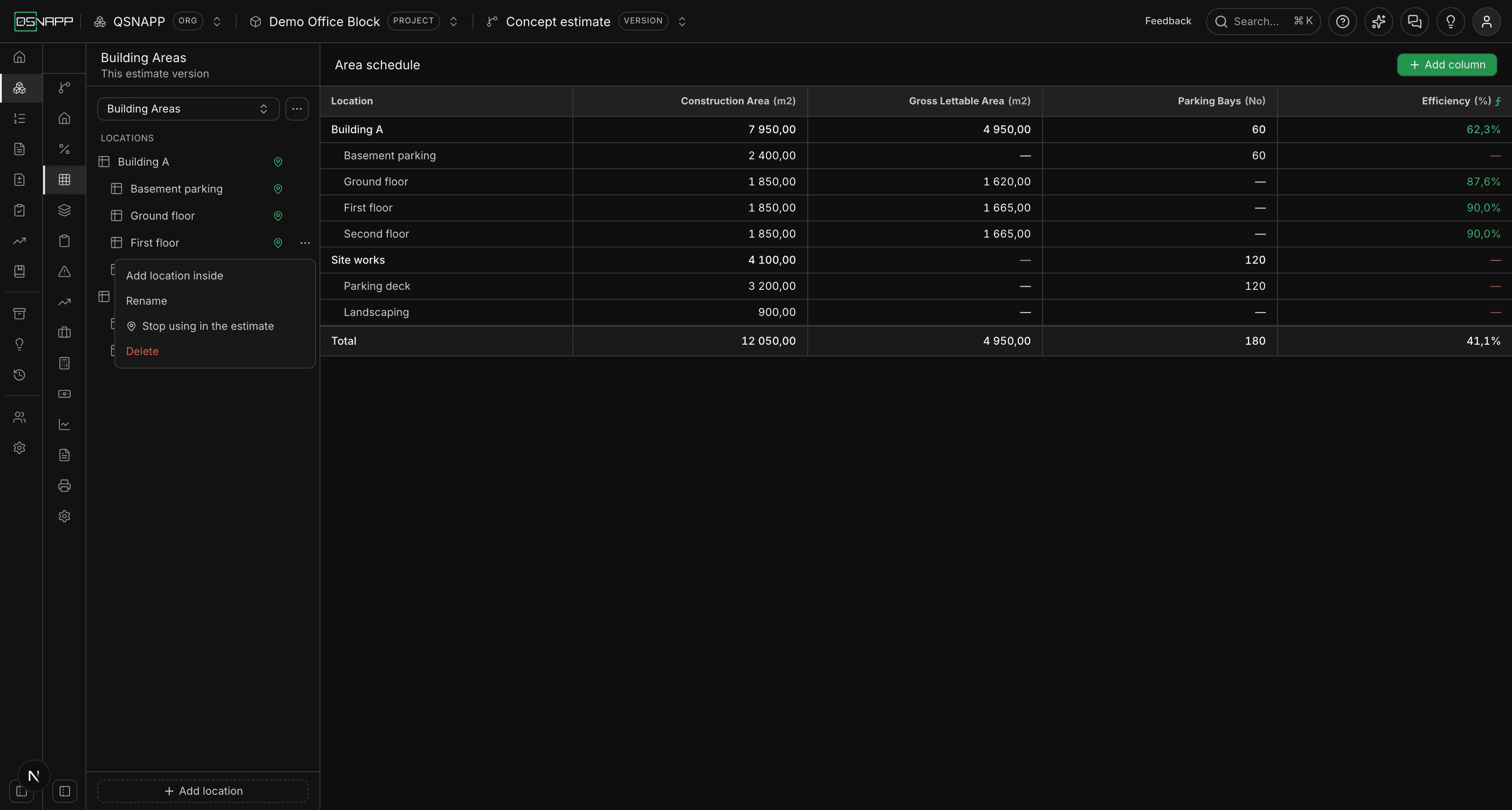
Task: Click the green Add column button
Action: pyautogui.click(x=1447, y=64)
